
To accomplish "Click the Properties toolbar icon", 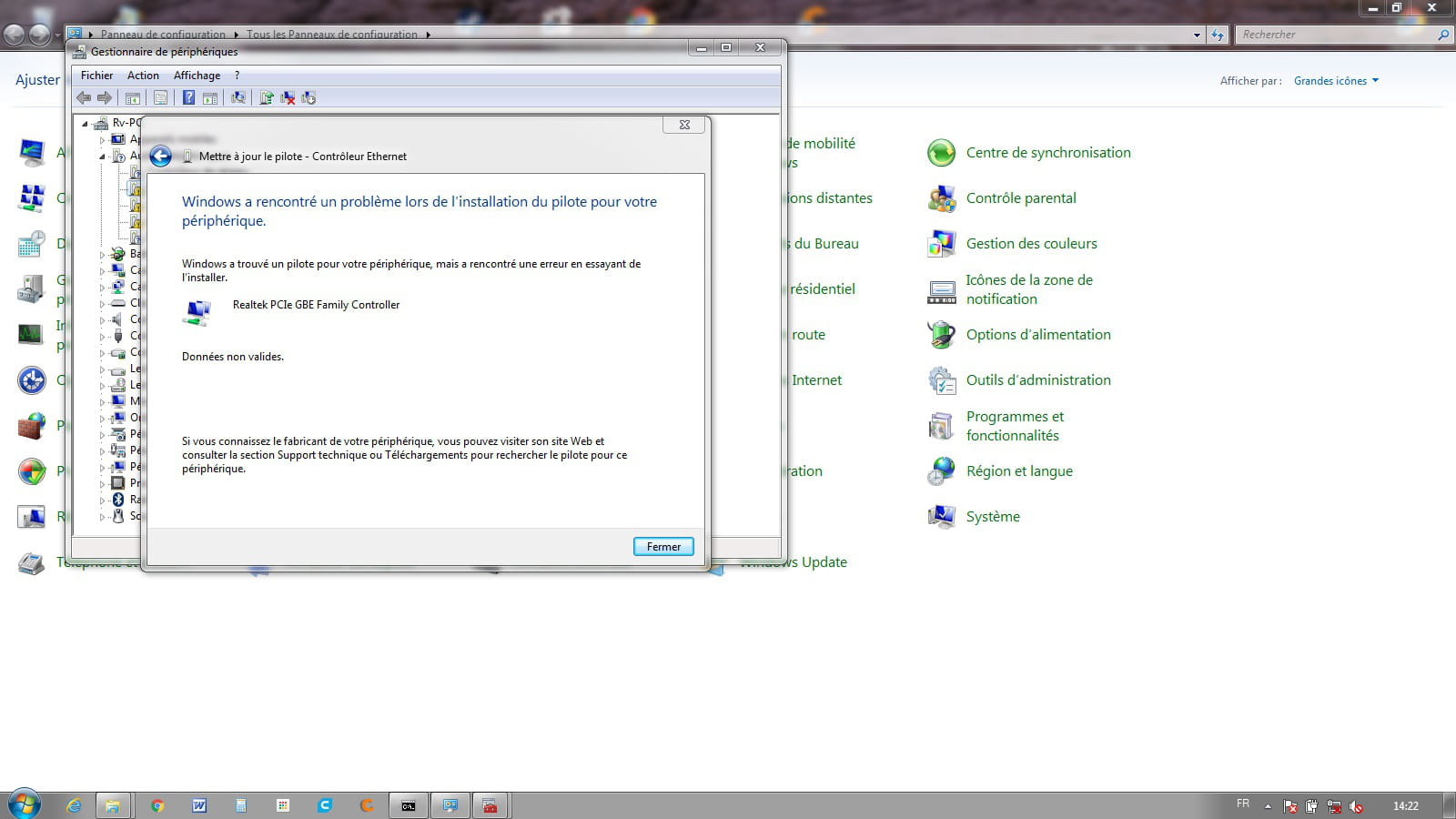I will (x=160, y=98).
